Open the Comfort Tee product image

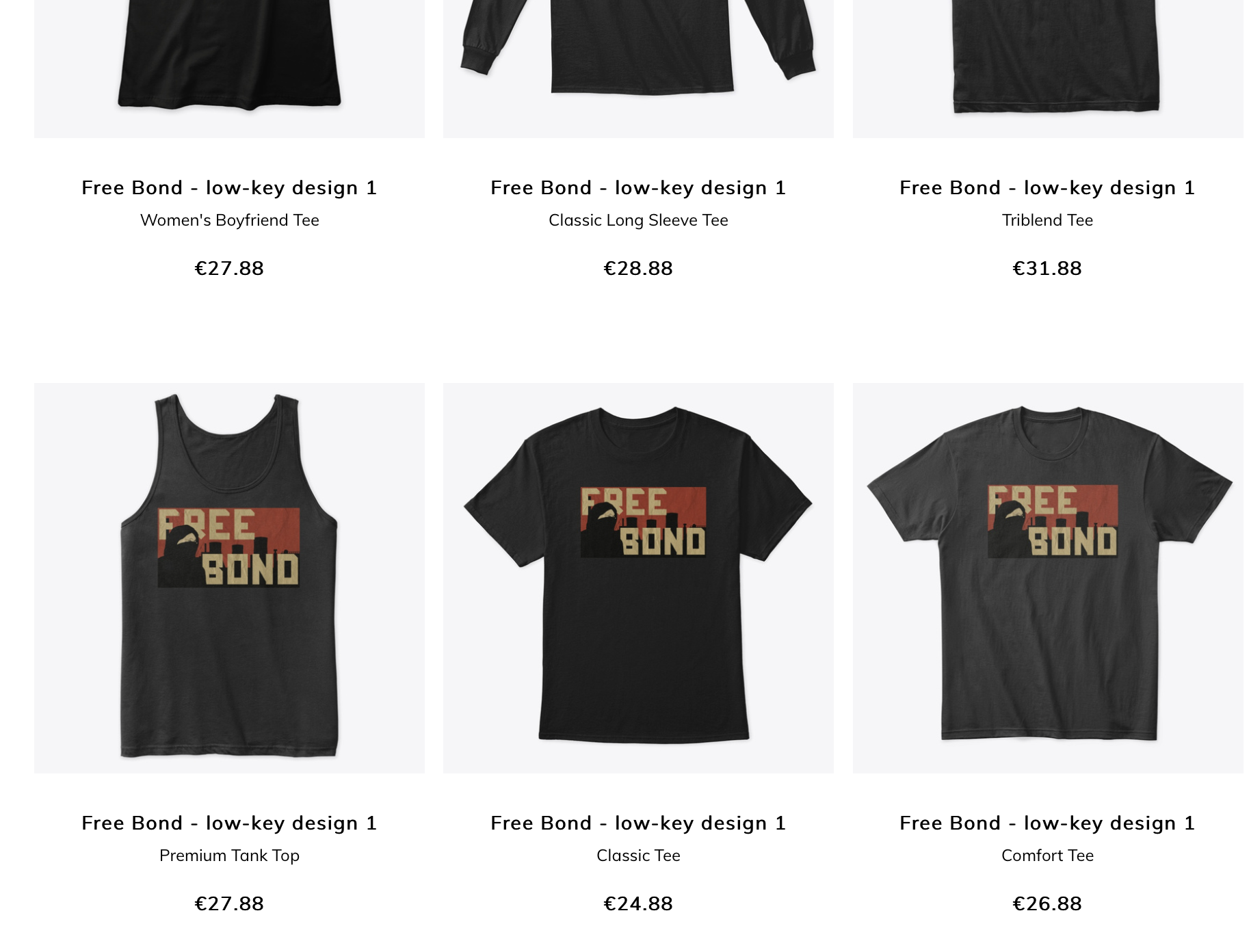click(x=1048, y=578)
